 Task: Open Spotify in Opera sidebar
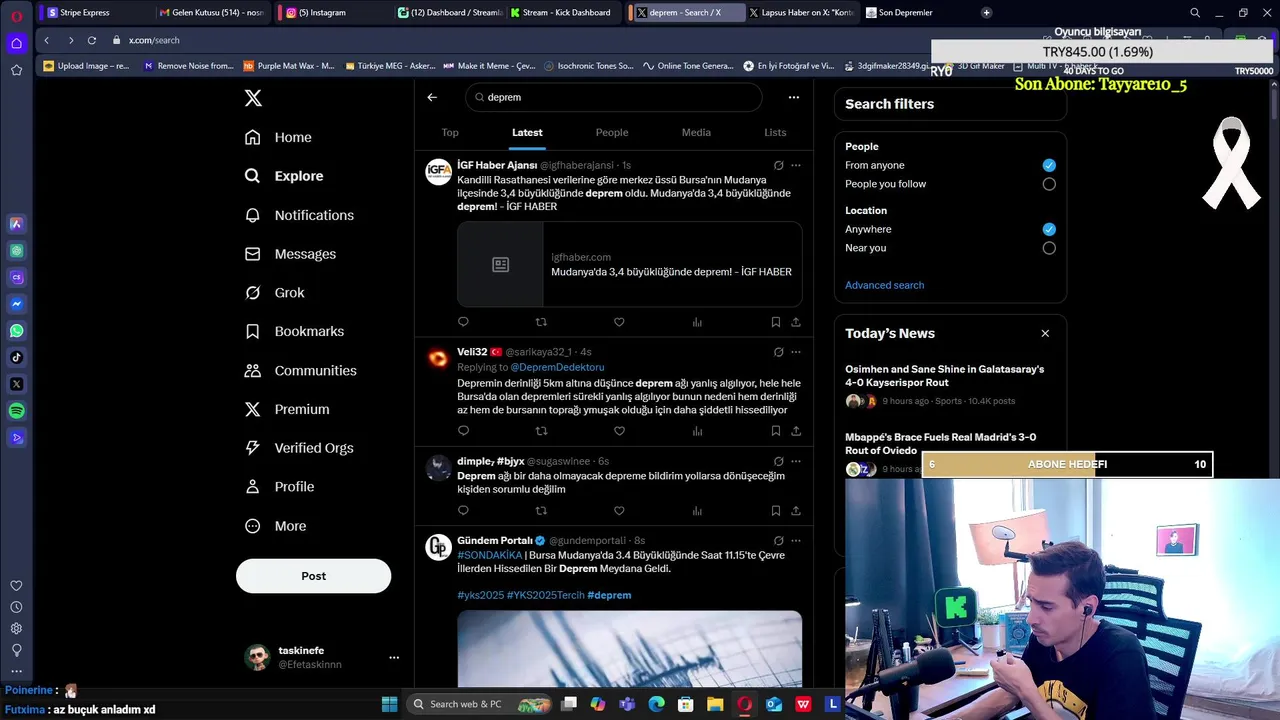pyautogui.click(x=16, y=411)
